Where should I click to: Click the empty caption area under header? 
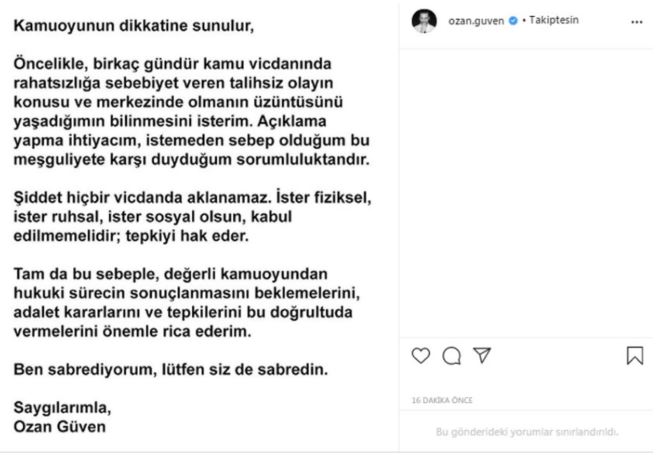point(527,193)
